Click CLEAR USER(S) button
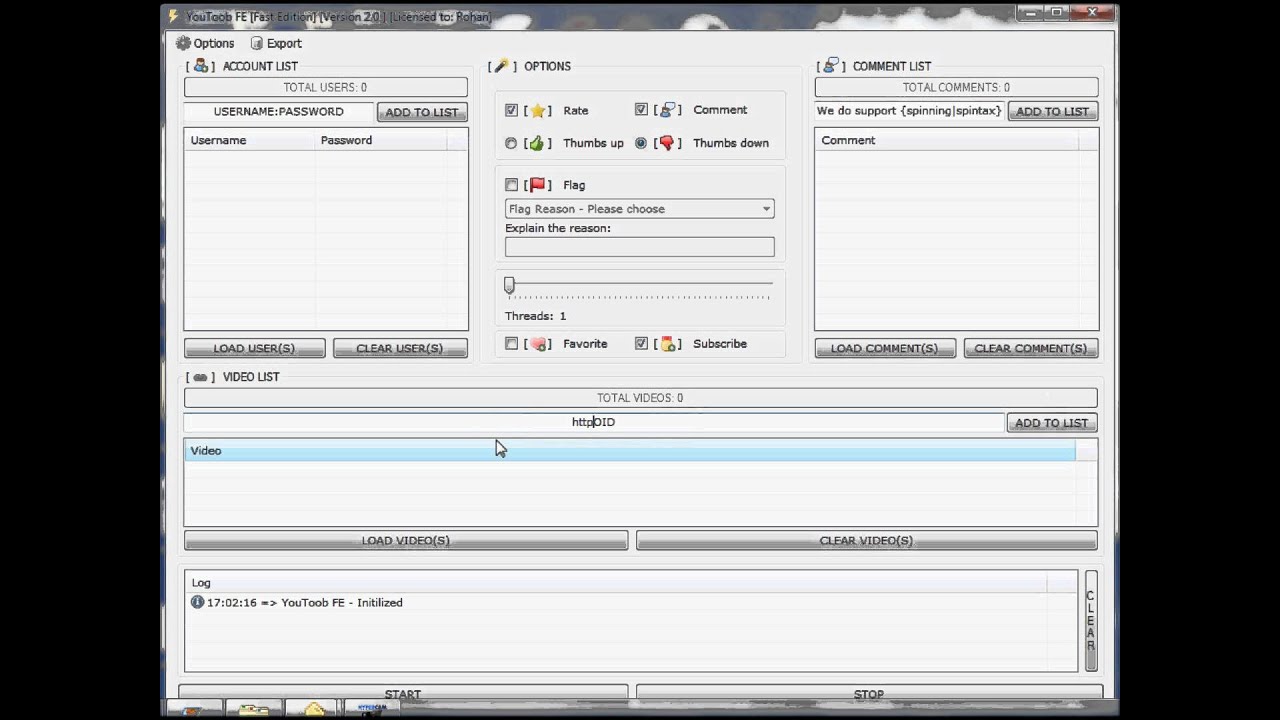 tap(400, 348)
